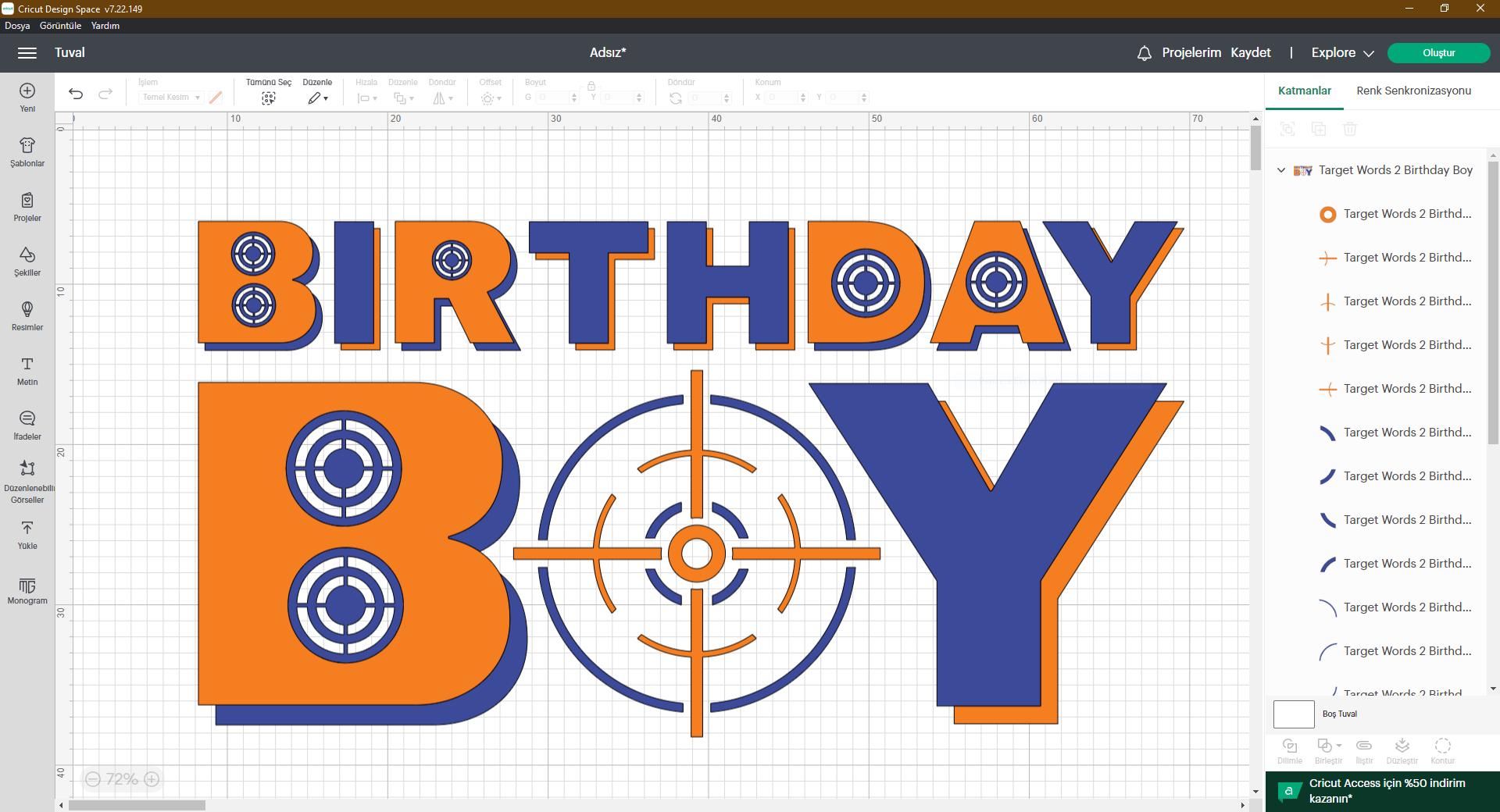Screen dimensions: 1500x812
Task: Click the notifications bell icon
Action: 1143,52
